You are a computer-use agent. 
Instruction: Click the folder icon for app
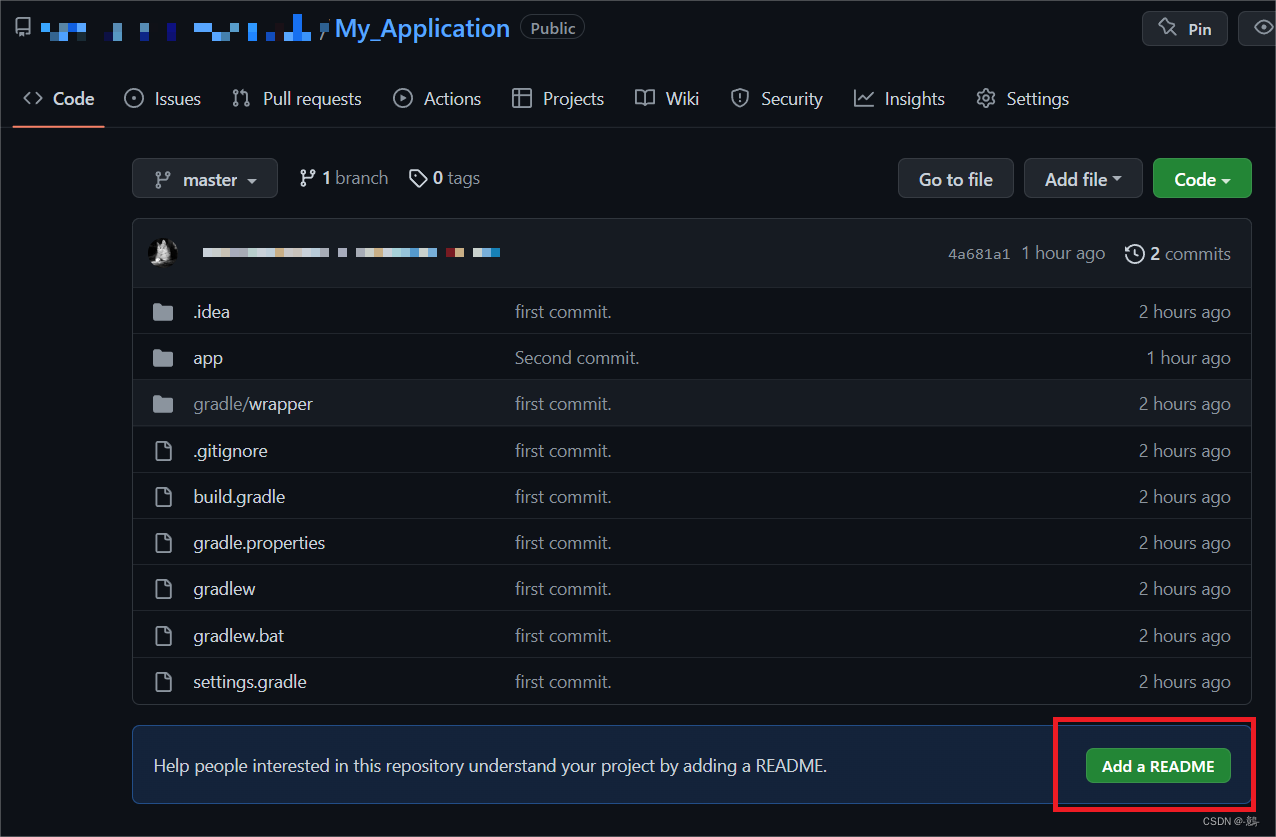pyautogui.click(x=163, y=358)
